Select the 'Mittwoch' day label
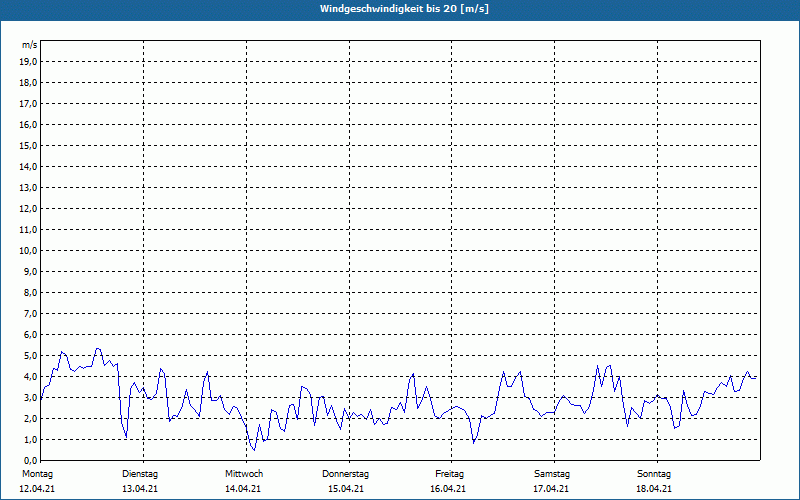800x500 pixels. click(244, 474)
